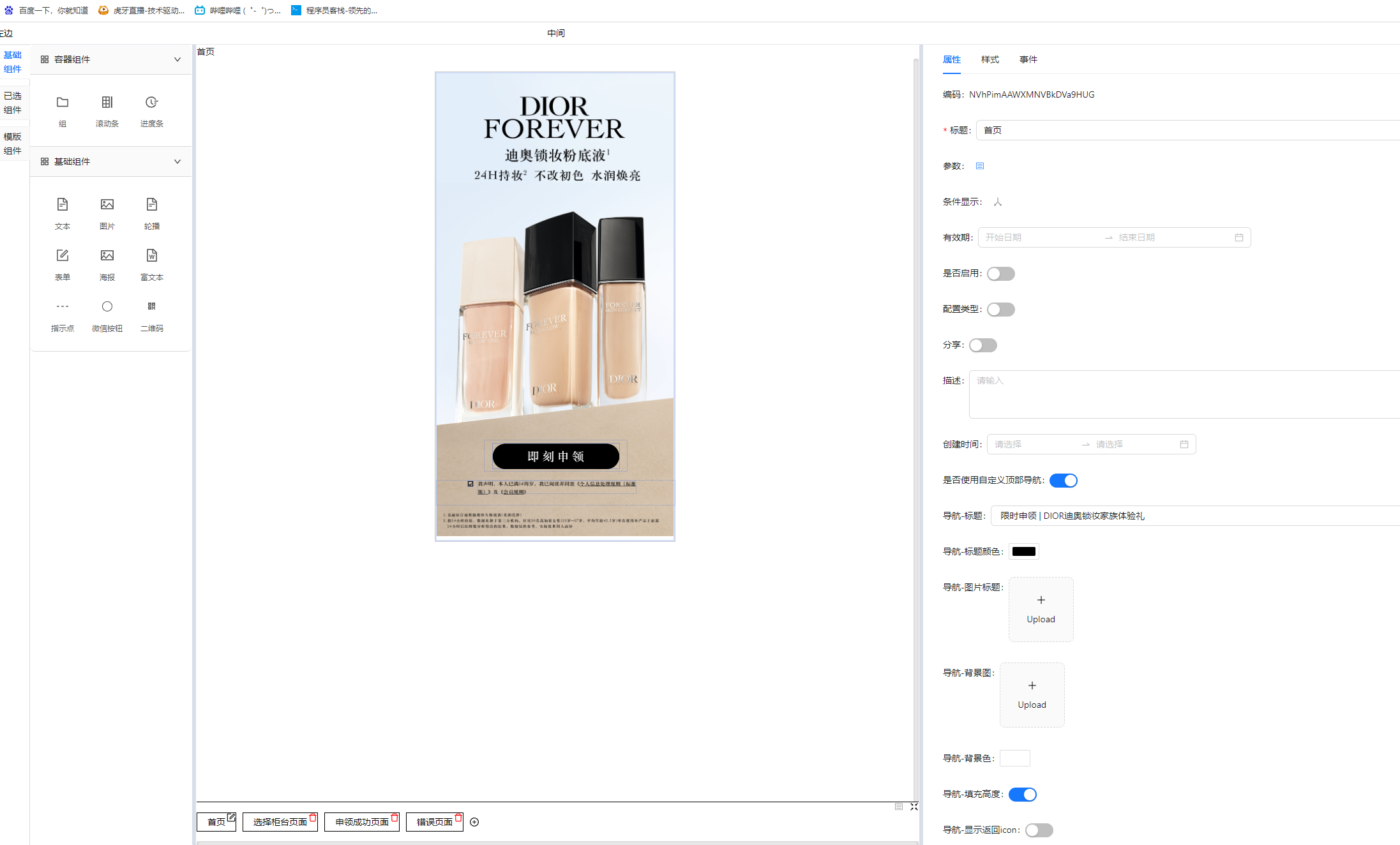Open the 基础组件 side tab
1400x845 pixels.
pyautogui.click(x=13, y=62)
